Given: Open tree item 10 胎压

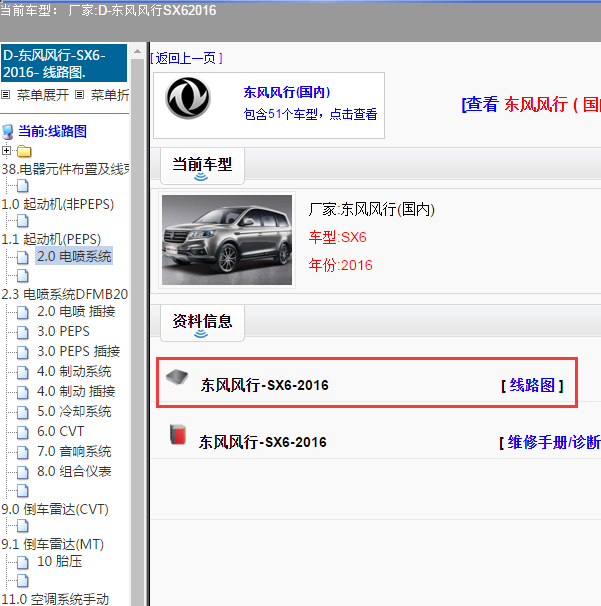Looking at the screenshot, I should (60, 562).
